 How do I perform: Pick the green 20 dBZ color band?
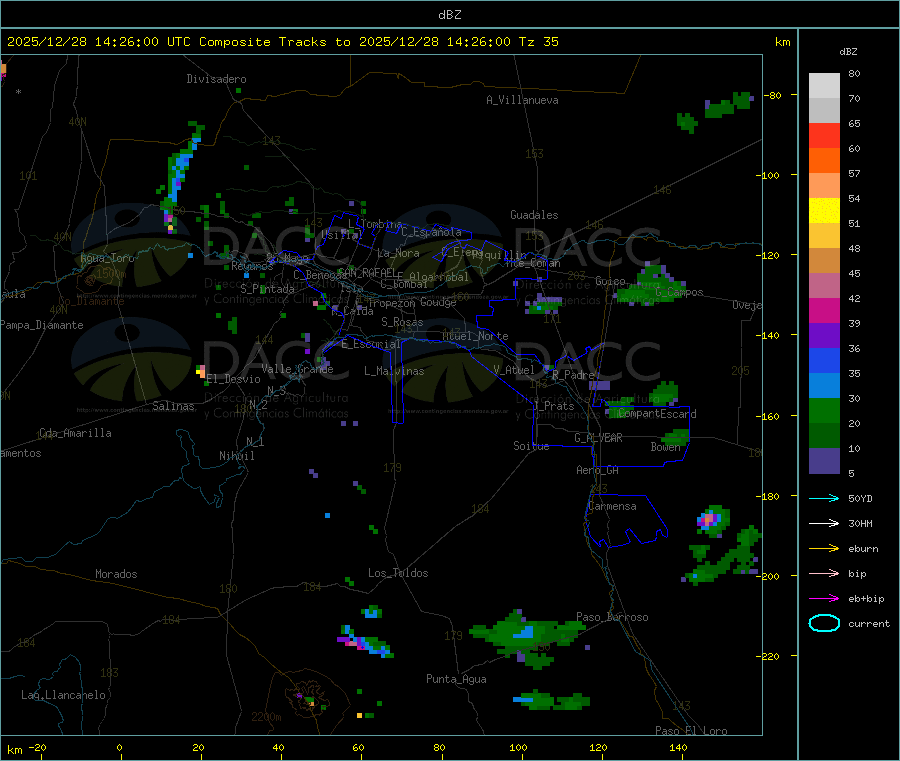point(824,410)
